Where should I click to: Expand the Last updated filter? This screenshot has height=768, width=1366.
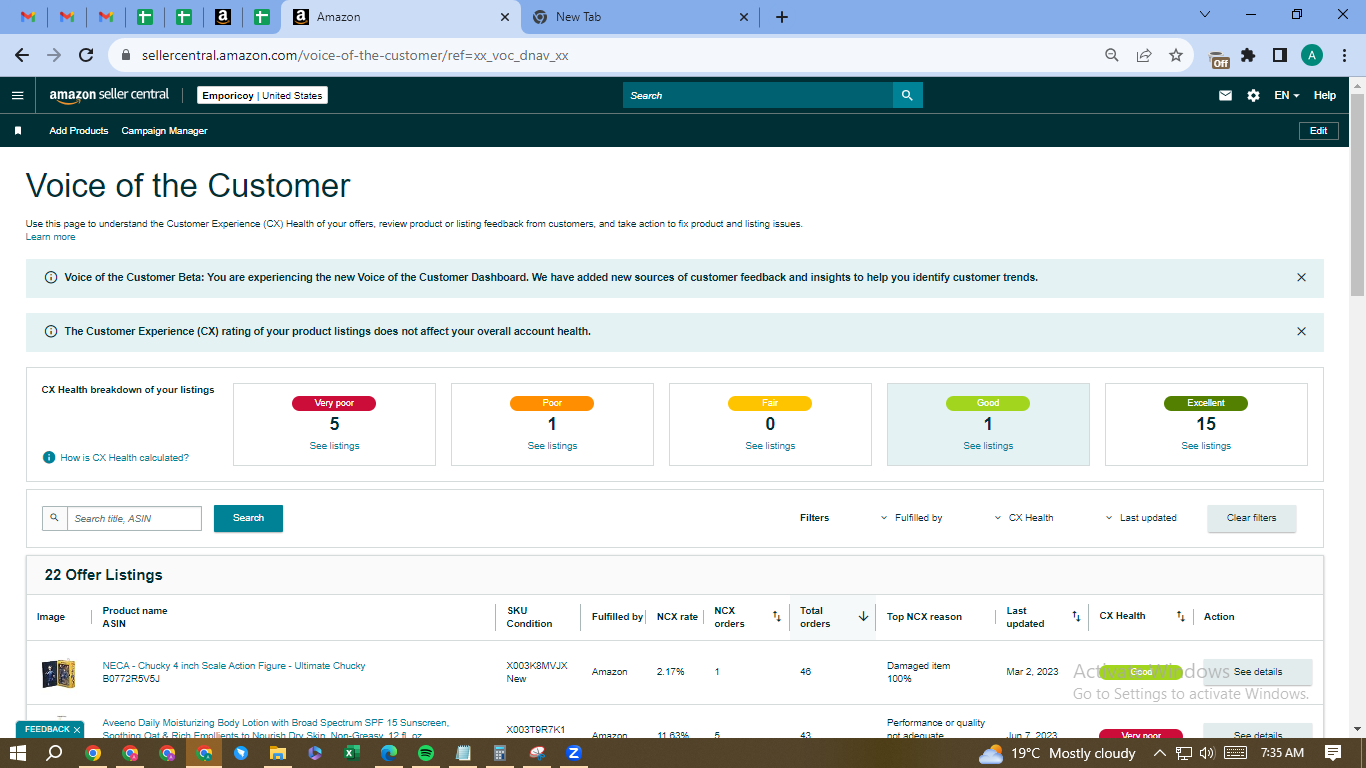1141,518
